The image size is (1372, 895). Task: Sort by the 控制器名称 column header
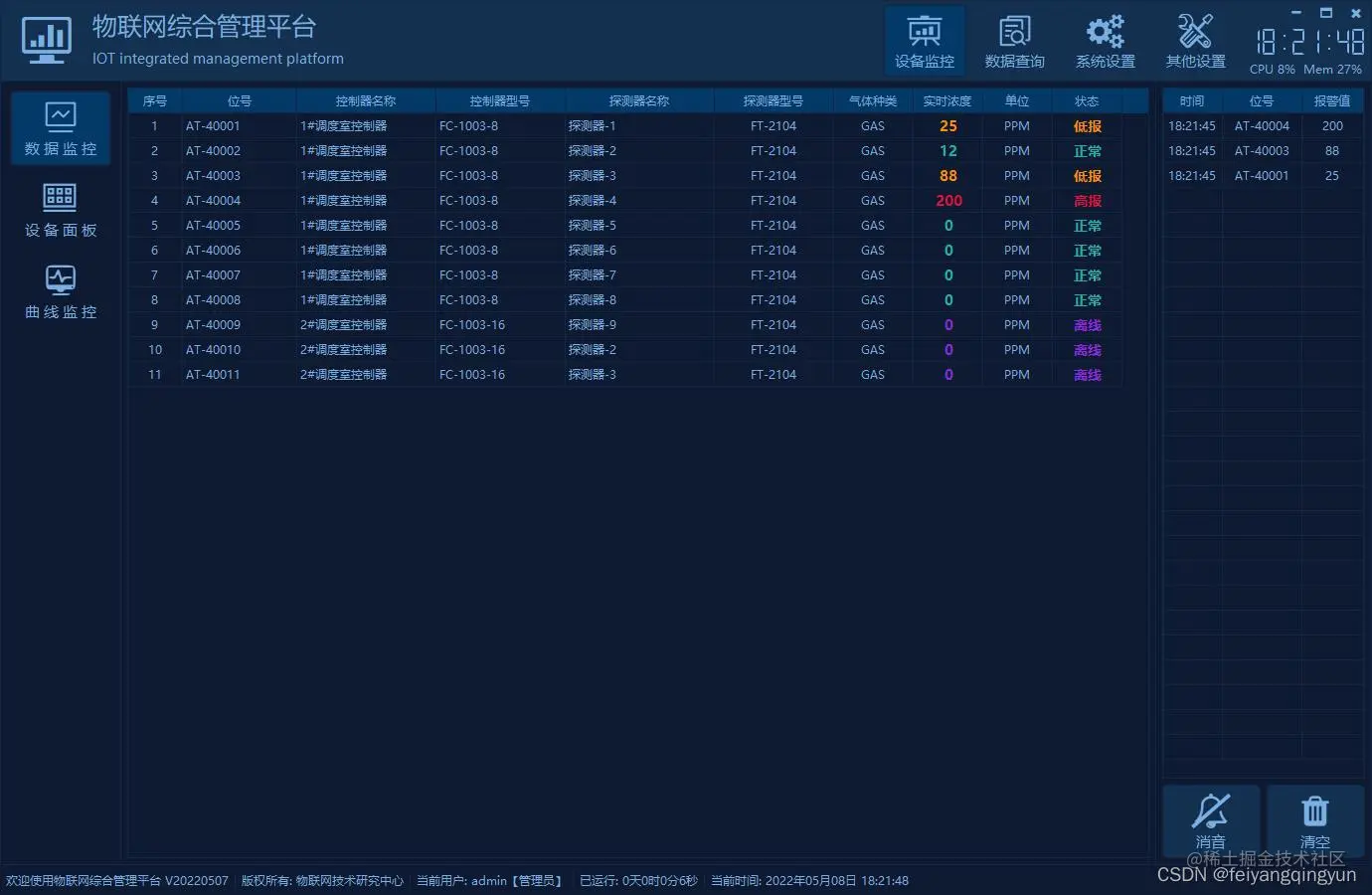[366, 101]
